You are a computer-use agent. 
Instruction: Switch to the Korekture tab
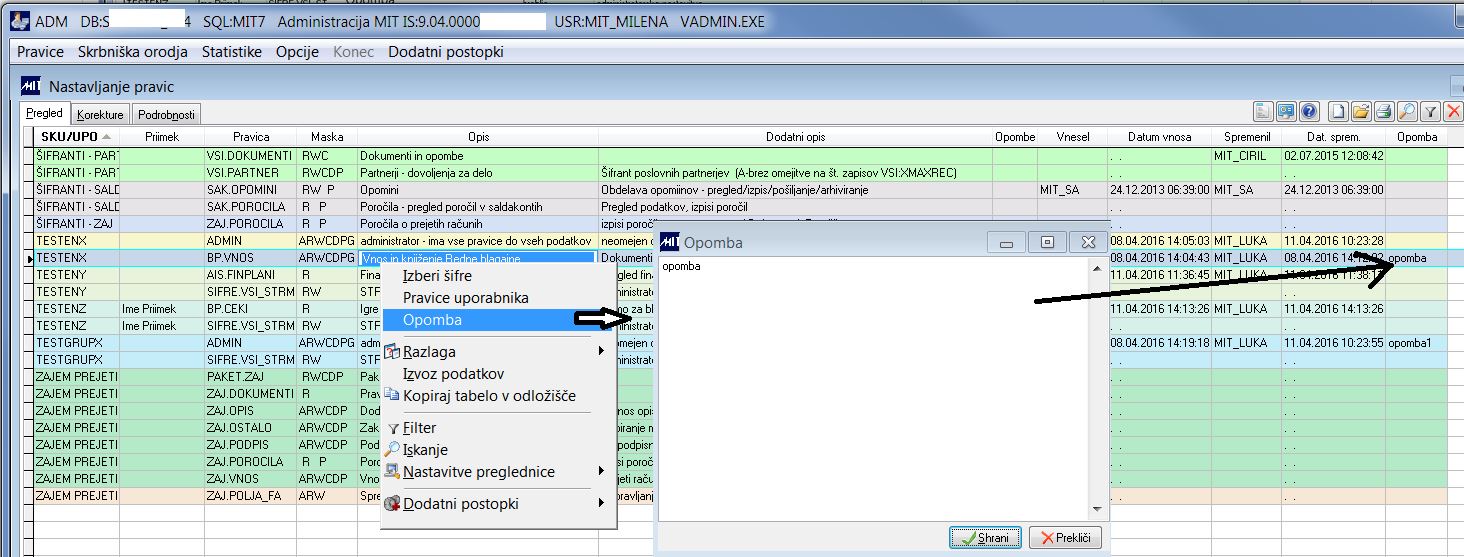101,115
